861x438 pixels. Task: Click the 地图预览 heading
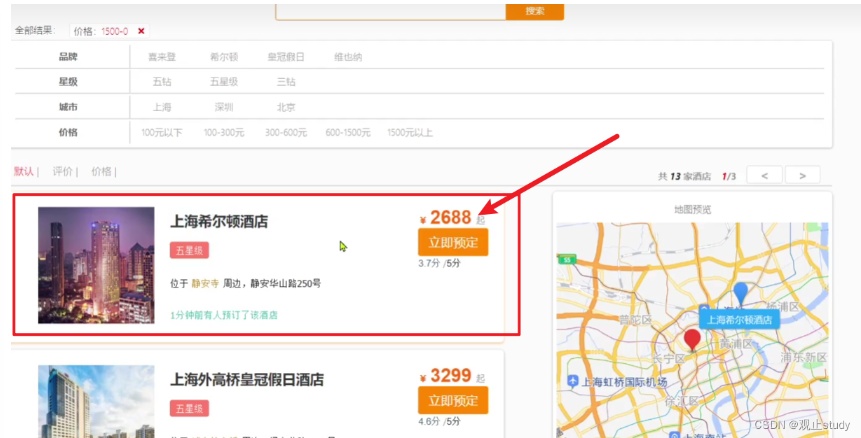pos(692,209)
